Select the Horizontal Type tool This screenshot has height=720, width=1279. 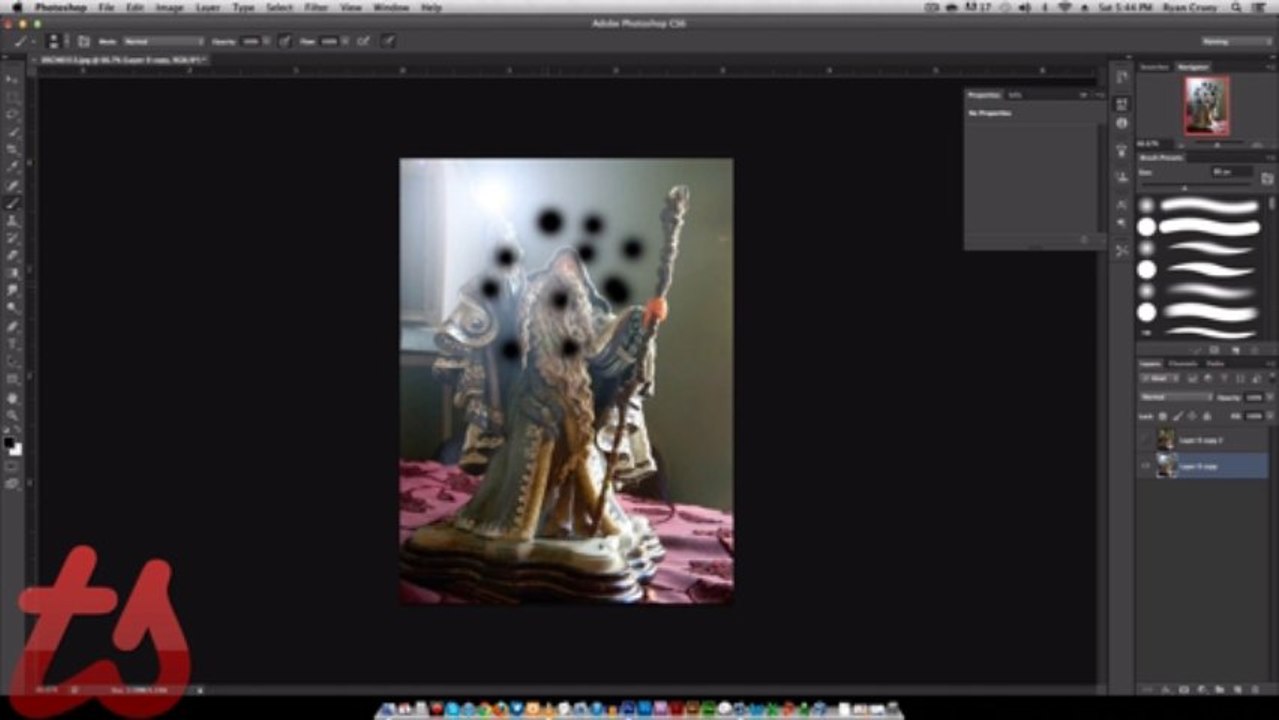pyautogui.click(x=13, y=343)
